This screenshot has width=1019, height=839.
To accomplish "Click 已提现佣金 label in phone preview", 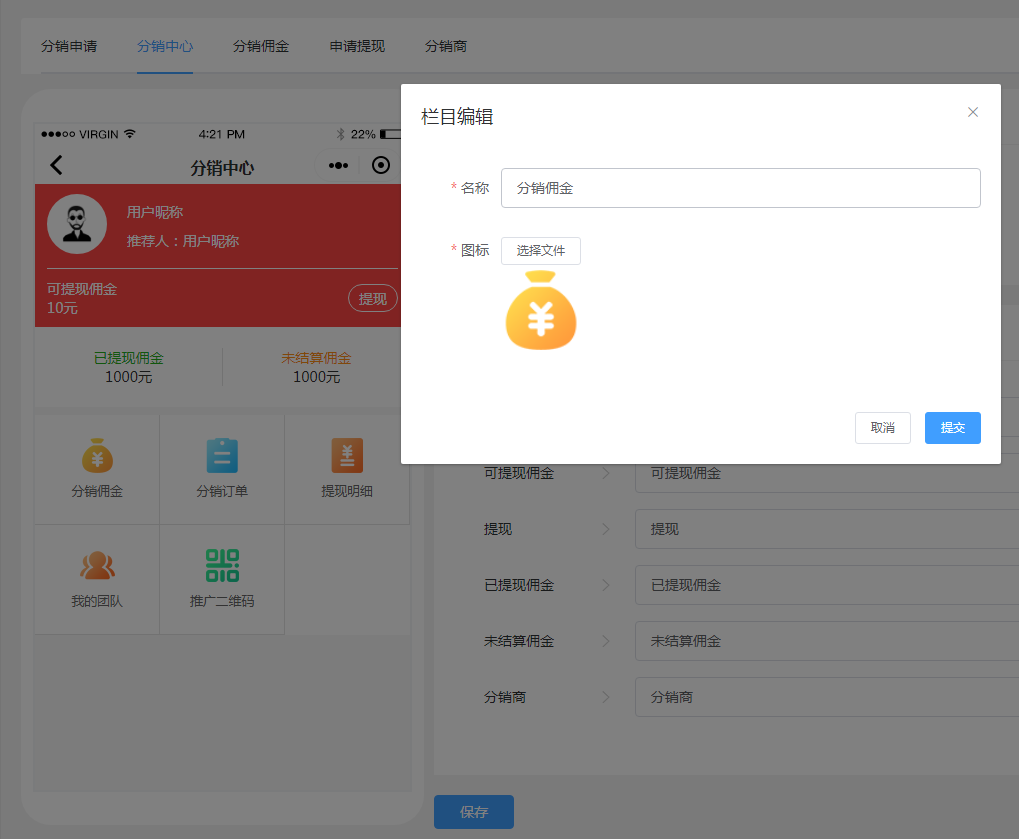I will [x=129, y=358].
